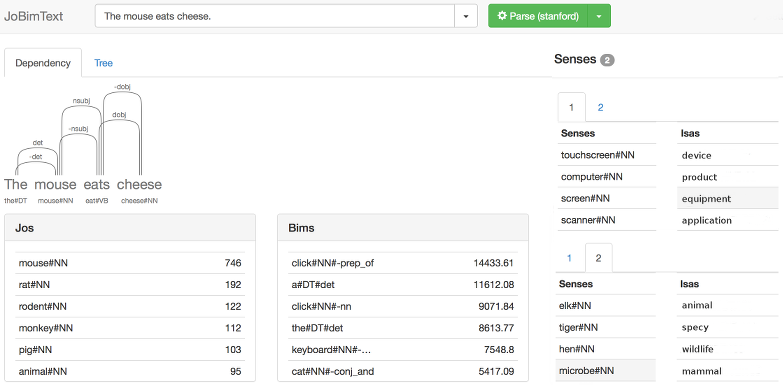
Task: Click the JoBimText logo link
Action: (33, 16)
